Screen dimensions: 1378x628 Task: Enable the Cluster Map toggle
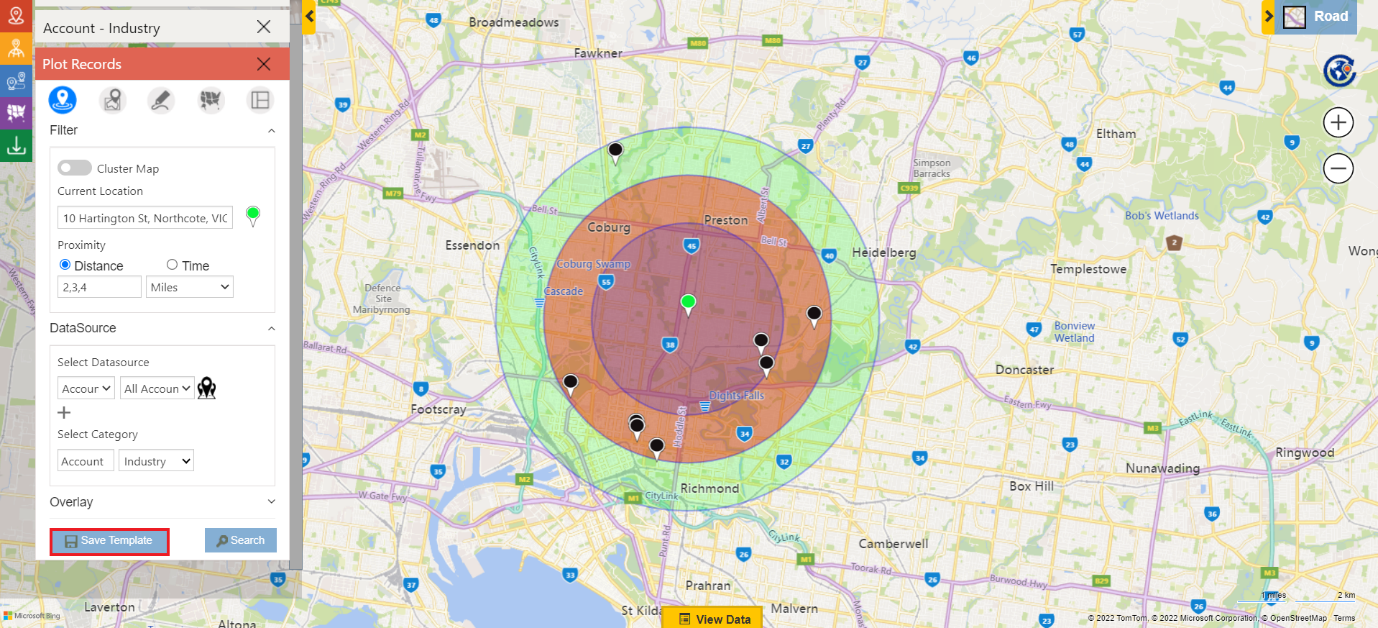click(x=74, y=168)
